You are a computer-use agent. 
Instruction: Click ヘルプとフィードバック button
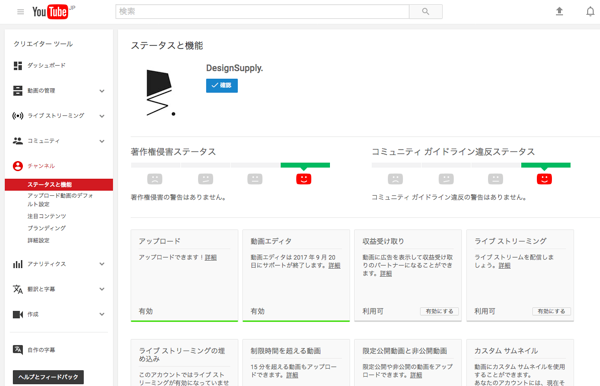pyautogui.click(x=48, y=377)
